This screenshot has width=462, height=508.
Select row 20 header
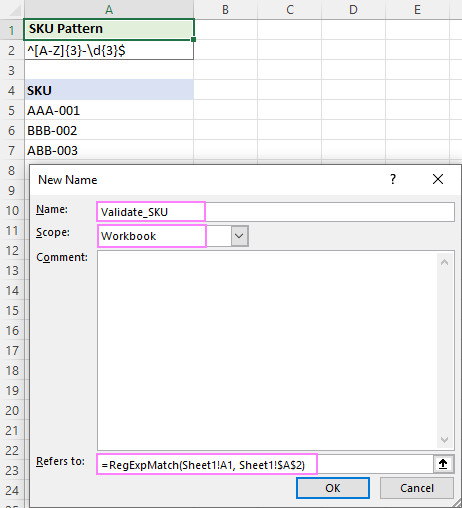point(12,410)
